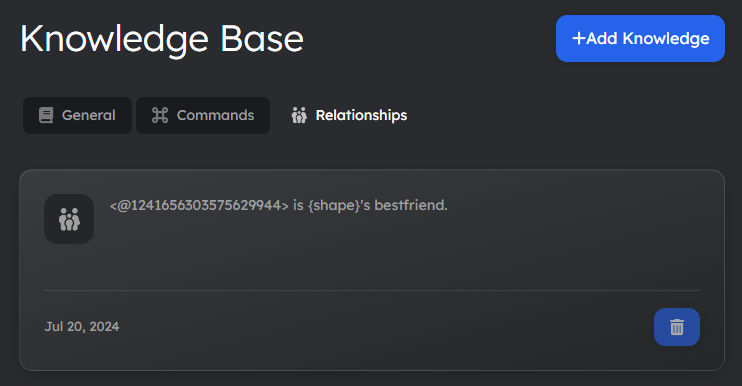Select the Relationships tab
The image size is (742, 386).
point(349,115)
